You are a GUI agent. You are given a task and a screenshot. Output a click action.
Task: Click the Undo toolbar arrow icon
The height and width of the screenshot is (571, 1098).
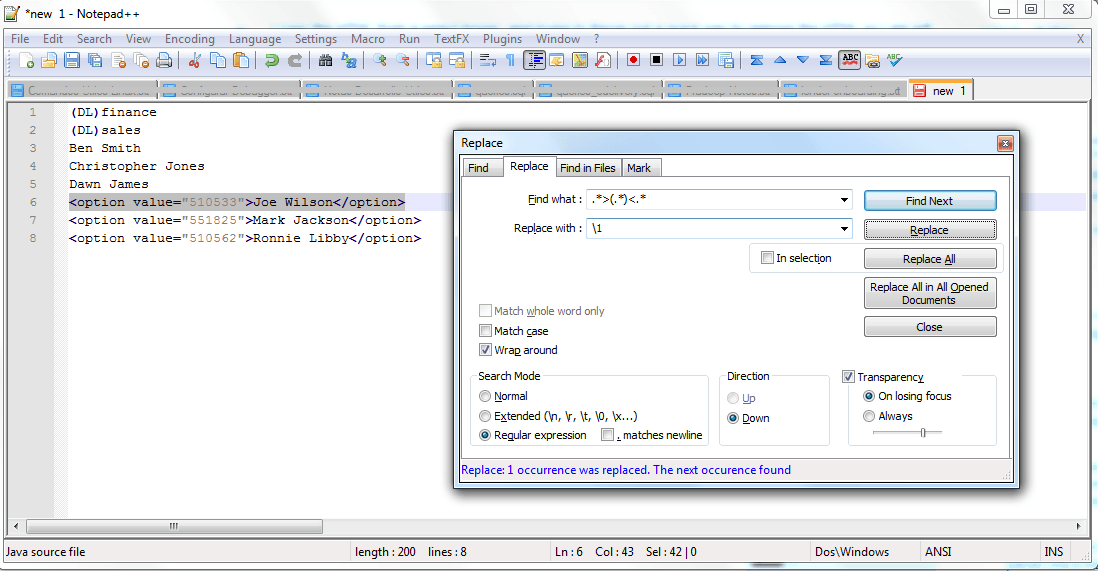[272, 60]
